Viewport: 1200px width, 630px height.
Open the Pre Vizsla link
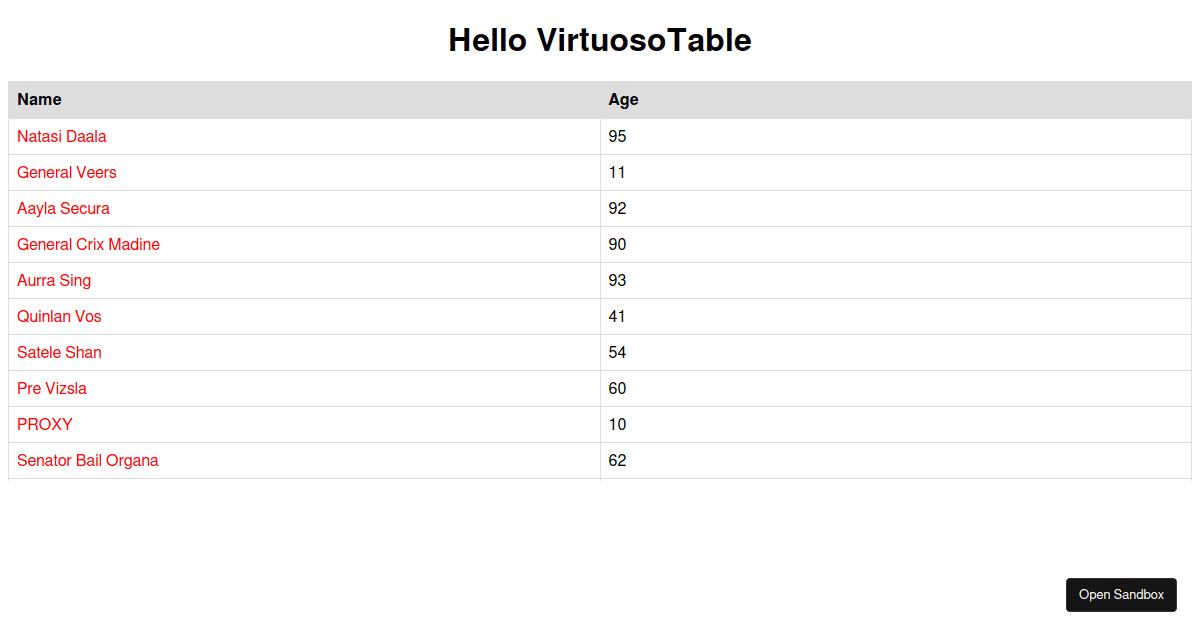[51, 388]
